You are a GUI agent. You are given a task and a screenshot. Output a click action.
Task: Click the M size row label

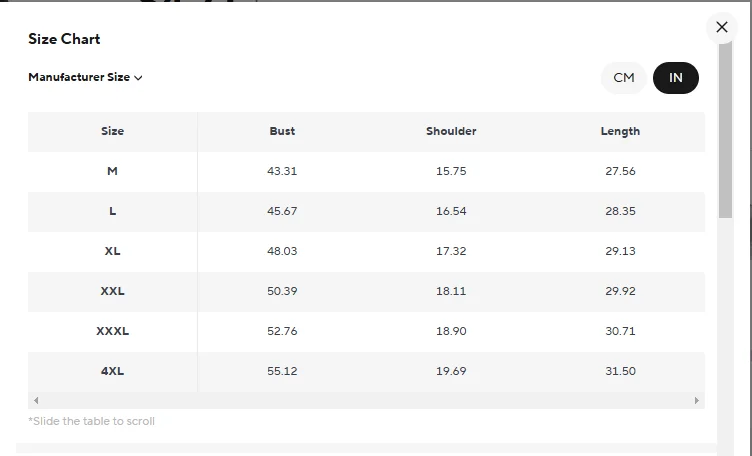[x=112, y=171]
